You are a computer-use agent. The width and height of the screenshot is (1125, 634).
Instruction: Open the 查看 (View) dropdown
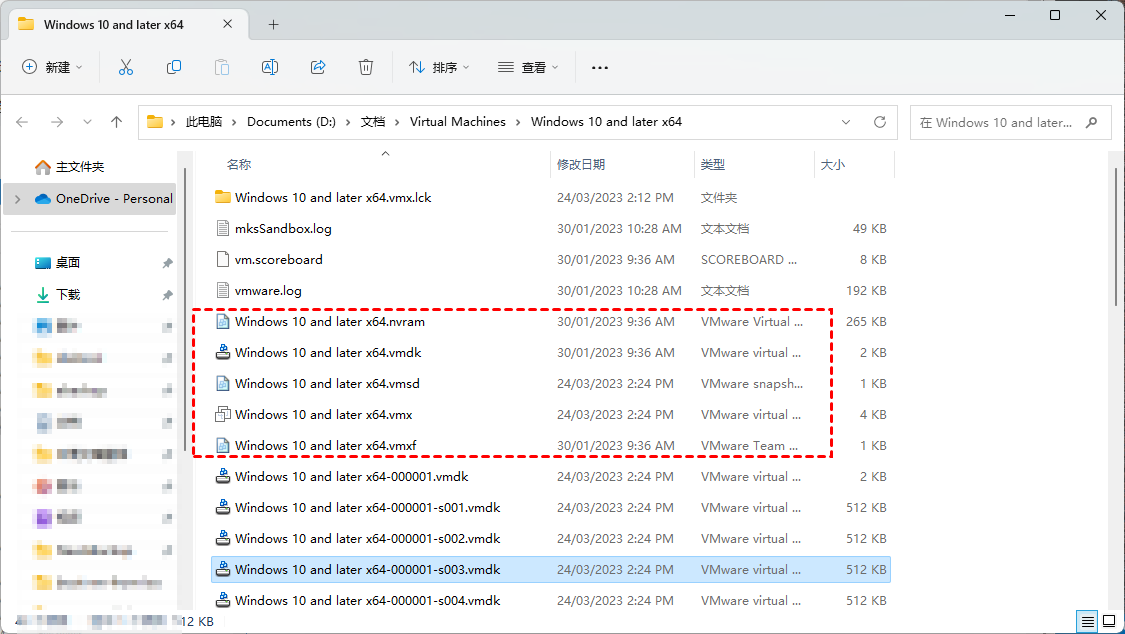tap(528, 67)
